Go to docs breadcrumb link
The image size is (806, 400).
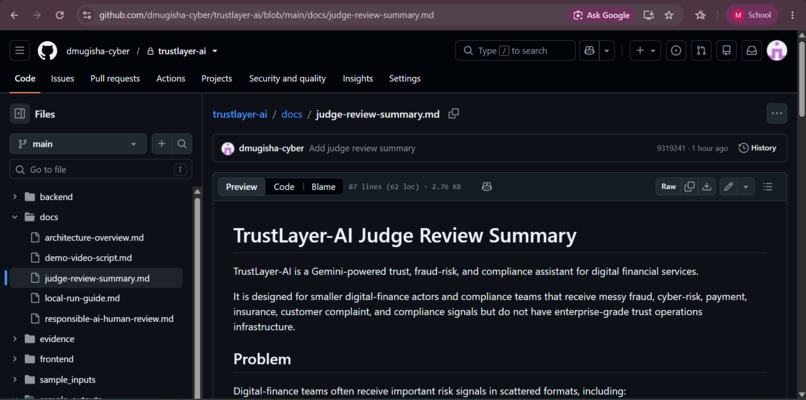pyautogui.click(x=291, y=114)
